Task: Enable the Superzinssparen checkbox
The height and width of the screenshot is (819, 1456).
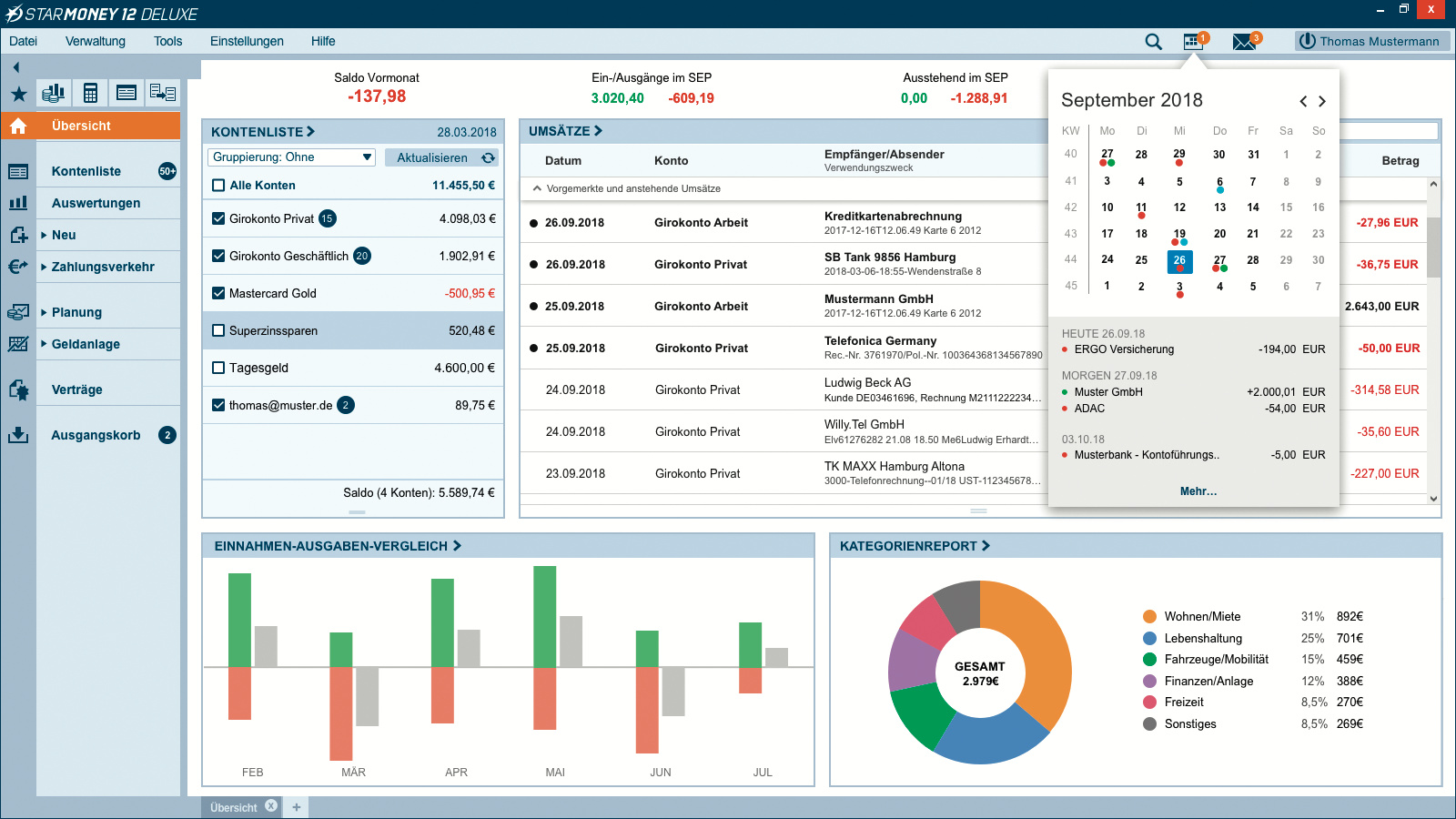Action: [x=218, y=330]
